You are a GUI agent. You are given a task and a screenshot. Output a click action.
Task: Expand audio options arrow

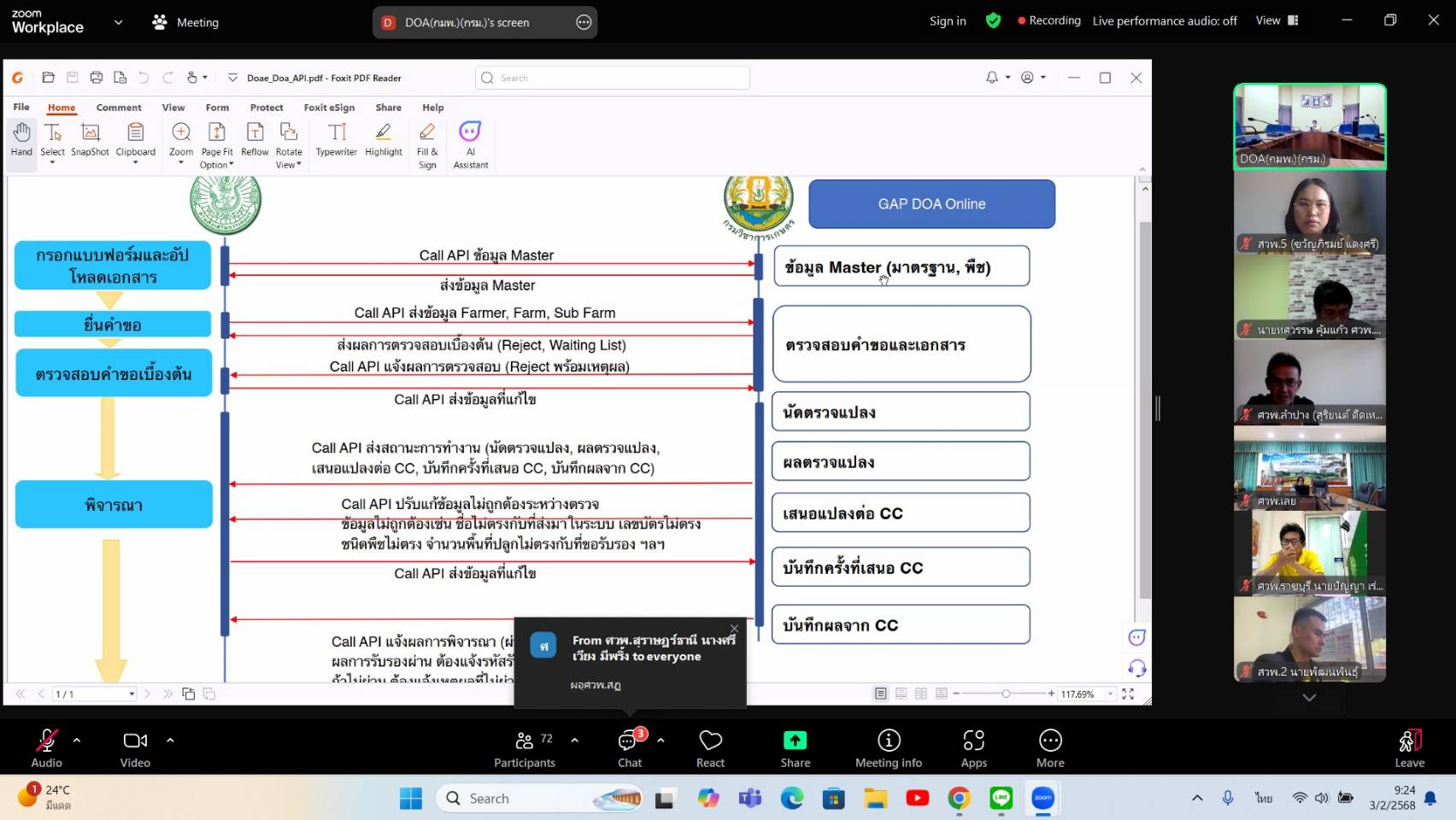click(77, 741)
